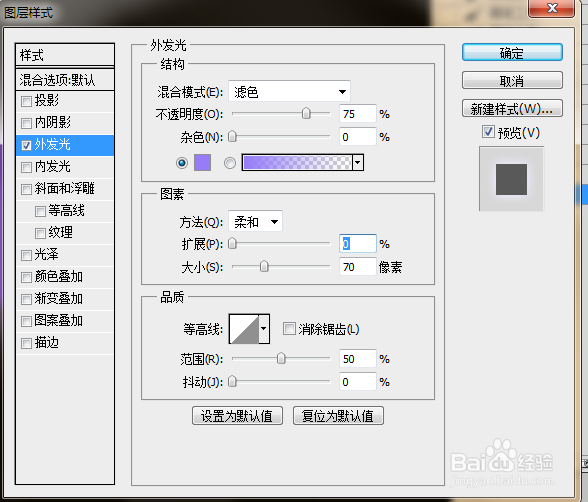Click the 抖动 jitter value field
The image size is (588, 502).
tap(358, 382)
